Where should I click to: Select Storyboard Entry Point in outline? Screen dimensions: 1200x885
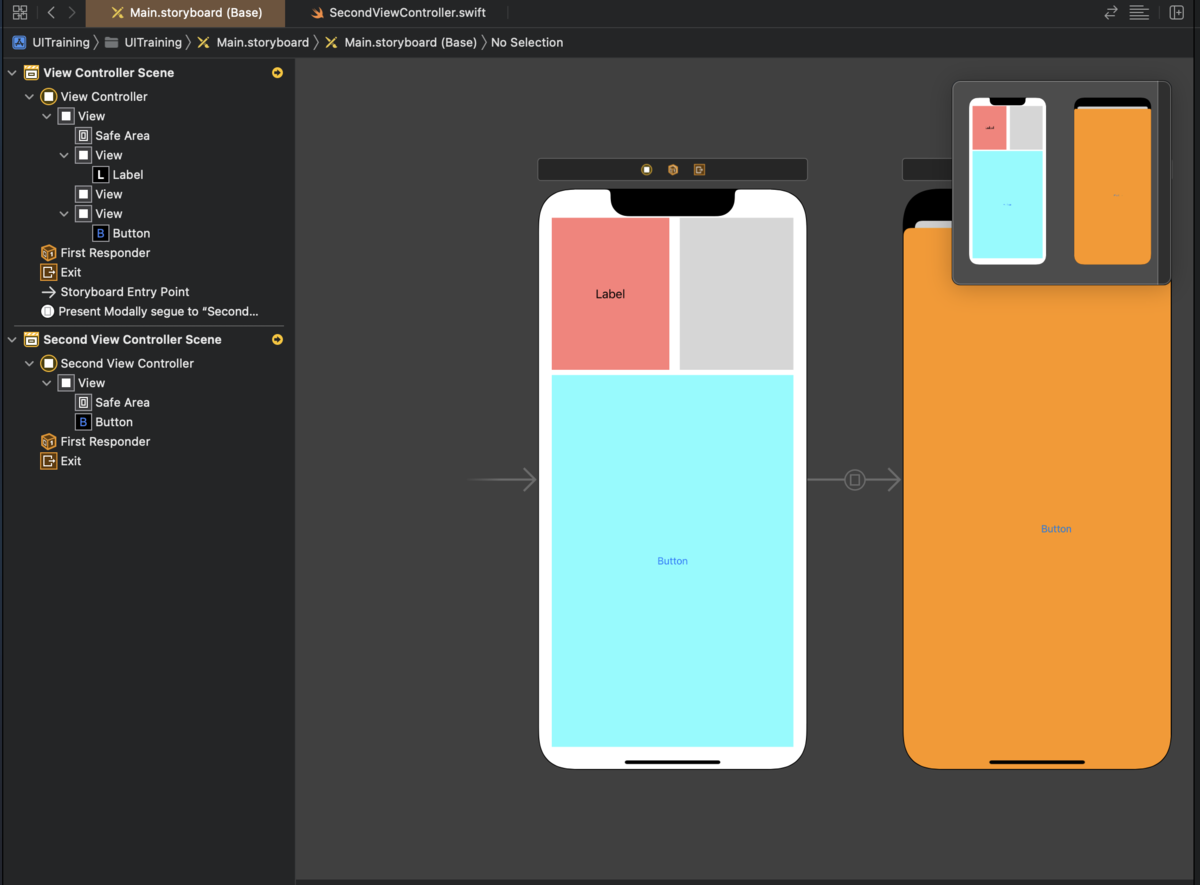[x=124, y=292]
